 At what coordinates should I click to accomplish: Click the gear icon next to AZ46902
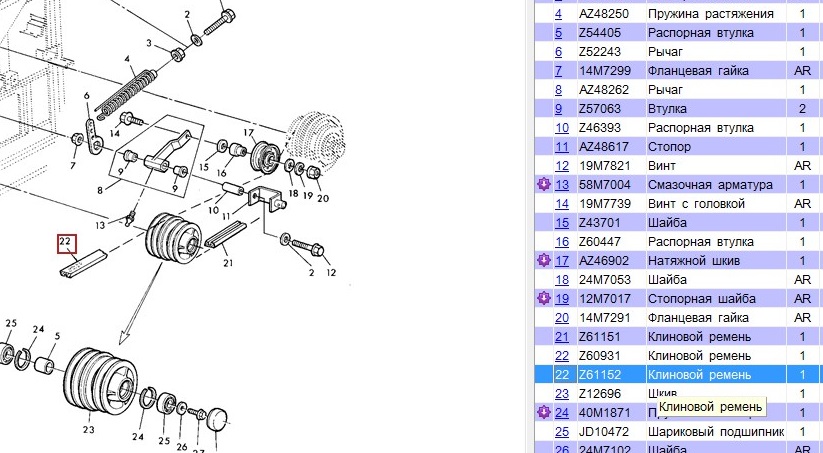tap(543, 260)
